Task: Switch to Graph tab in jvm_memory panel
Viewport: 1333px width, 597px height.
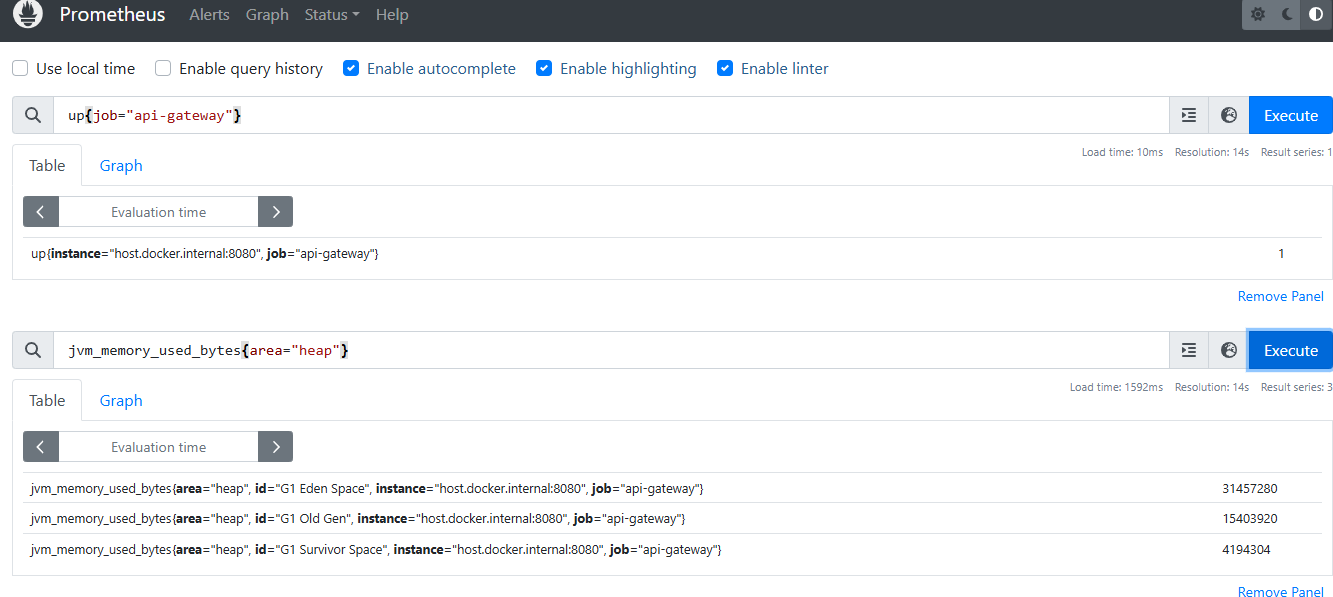Action: [x=121, y=400]
